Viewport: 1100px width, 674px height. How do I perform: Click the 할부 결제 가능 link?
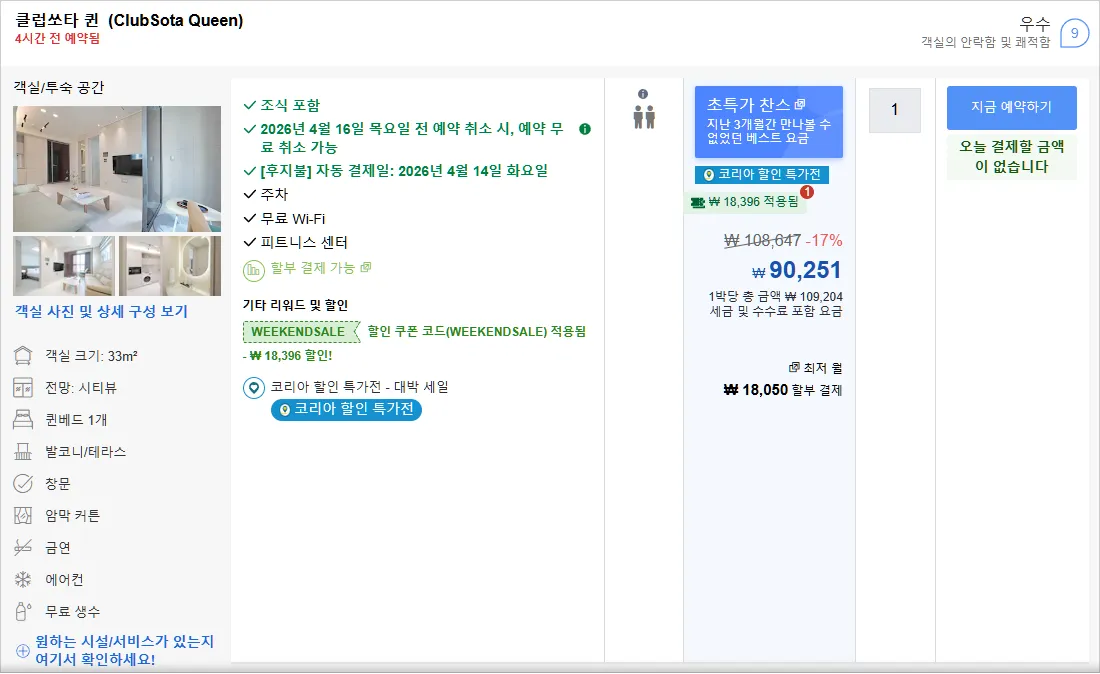[x=321, y=268]
